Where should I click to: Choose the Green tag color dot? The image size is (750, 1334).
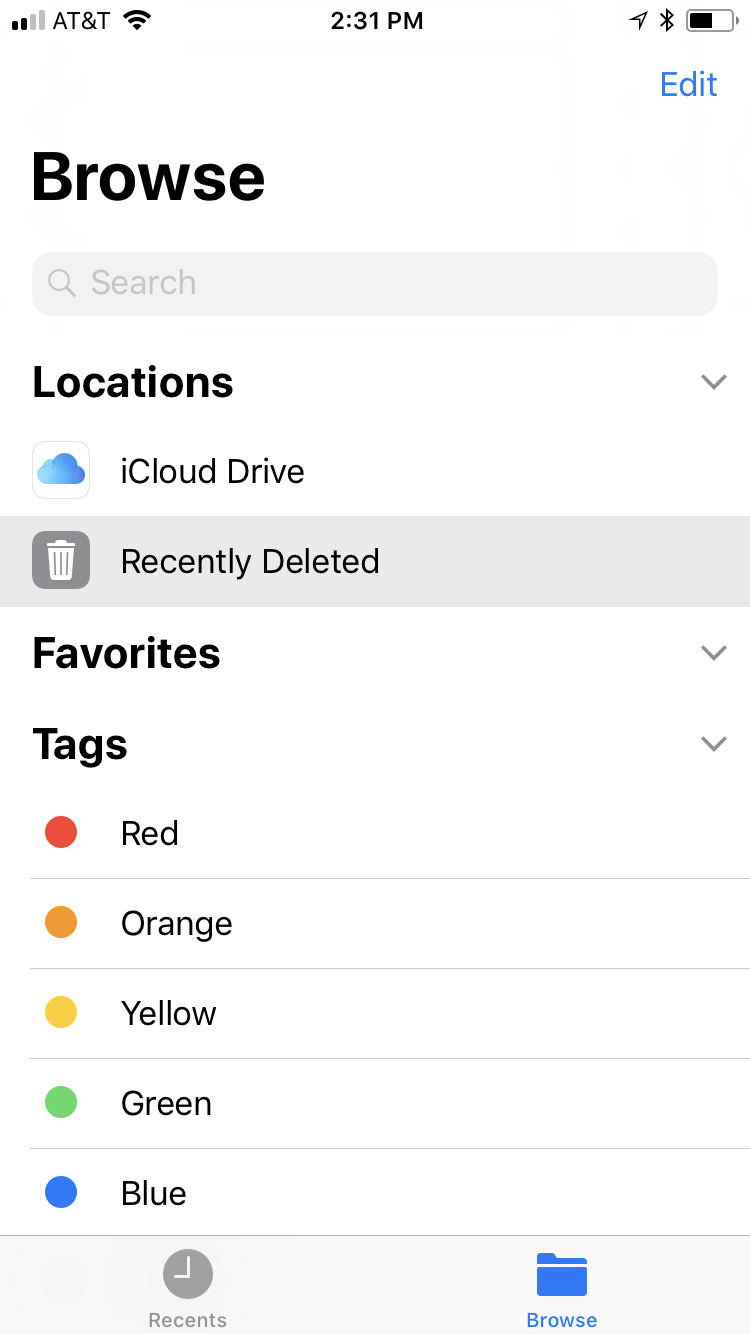point(61,1102)
